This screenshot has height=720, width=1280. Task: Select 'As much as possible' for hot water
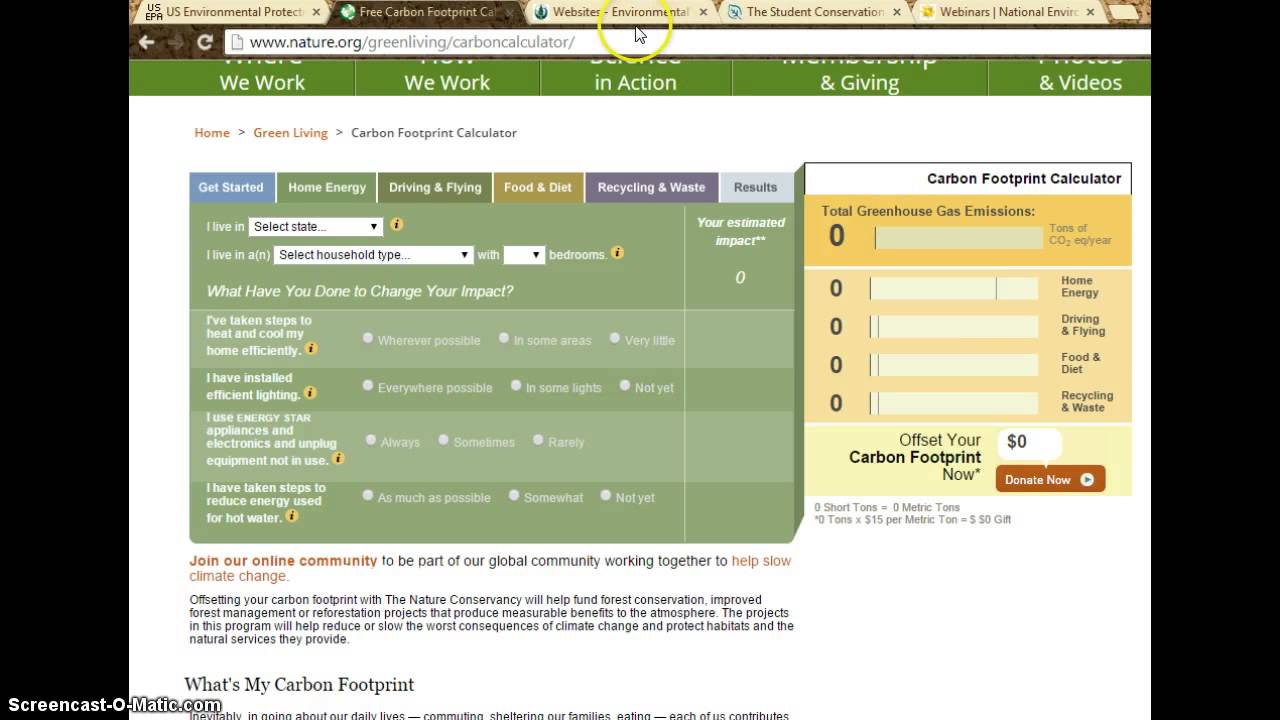(x=368, y=495)
